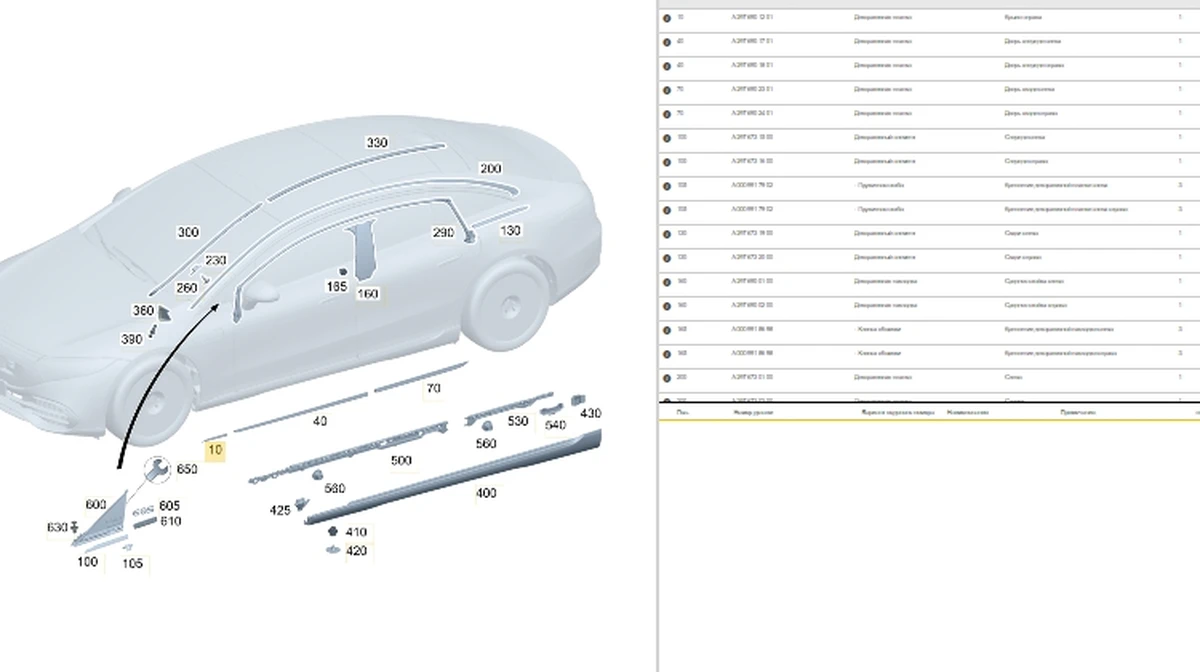The image size is (1200, 672).
Task: Click the wrench icon next to callout 650
Action: (x=156, y=469)
